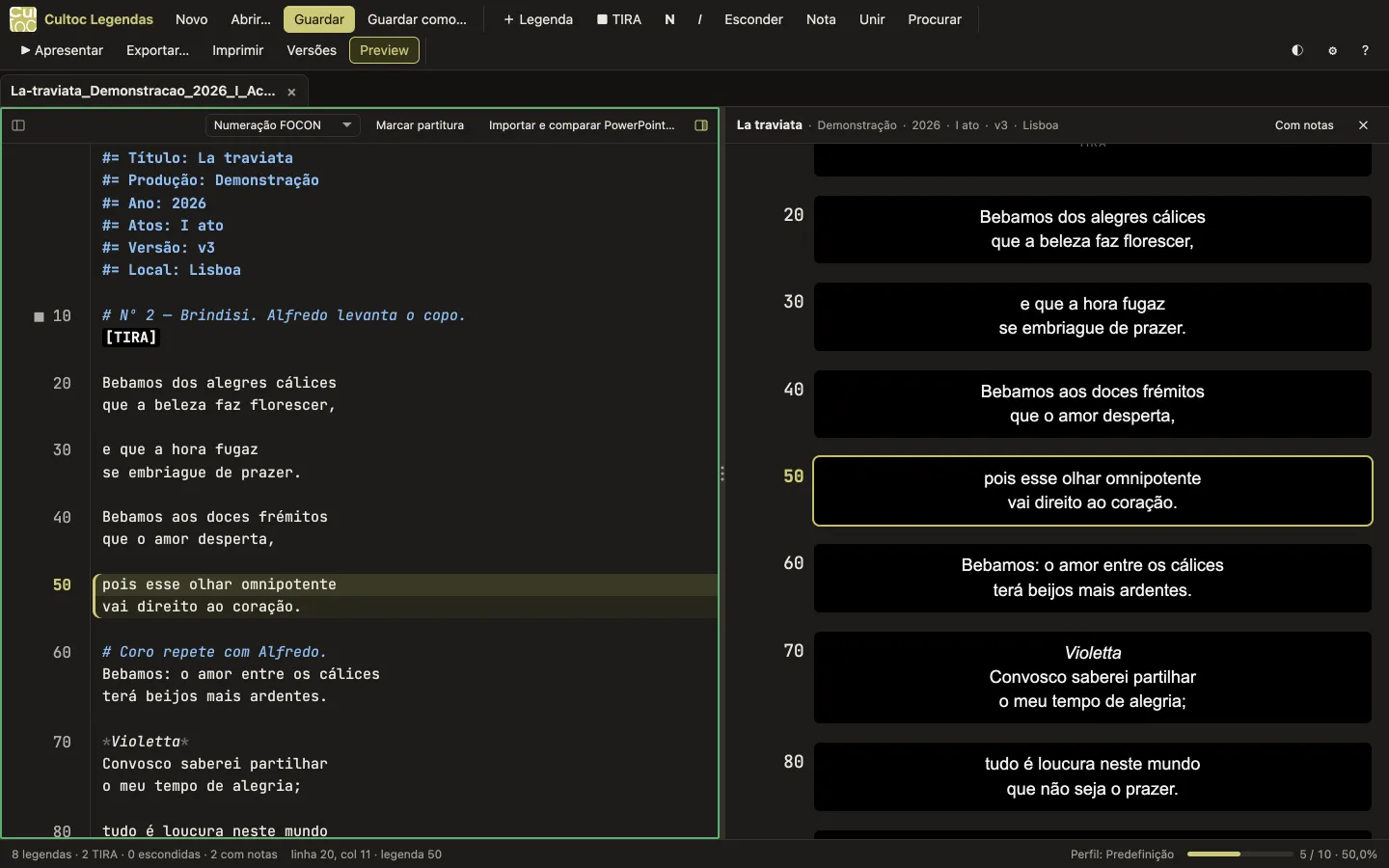The width and height of the screenshot is (1389, 868).
Task: Insert a TIRA marker from toolbar
Action: tap(619, 19)
